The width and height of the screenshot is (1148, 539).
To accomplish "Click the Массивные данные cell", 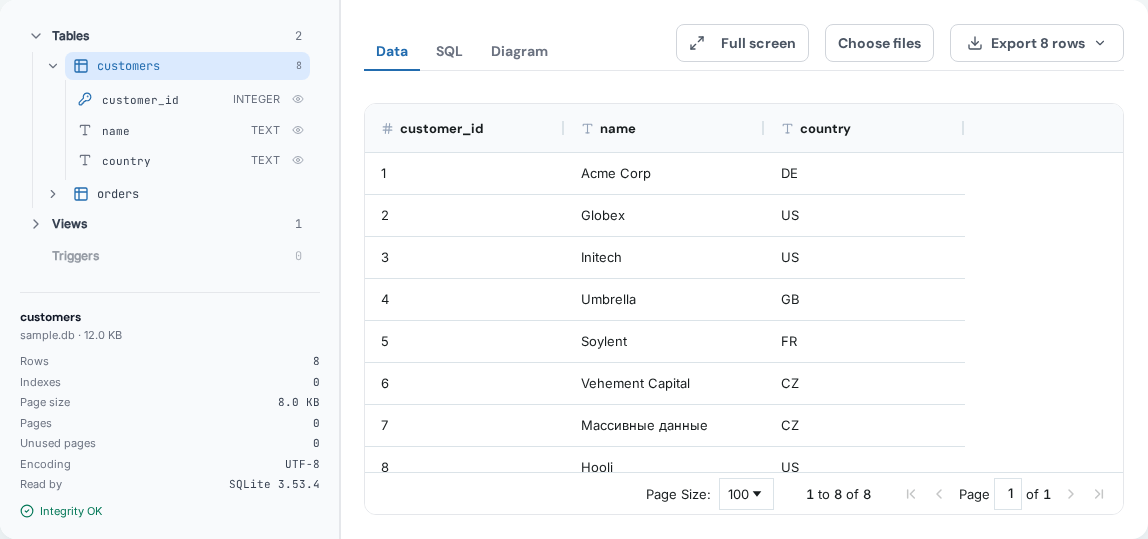I will 664,425.
